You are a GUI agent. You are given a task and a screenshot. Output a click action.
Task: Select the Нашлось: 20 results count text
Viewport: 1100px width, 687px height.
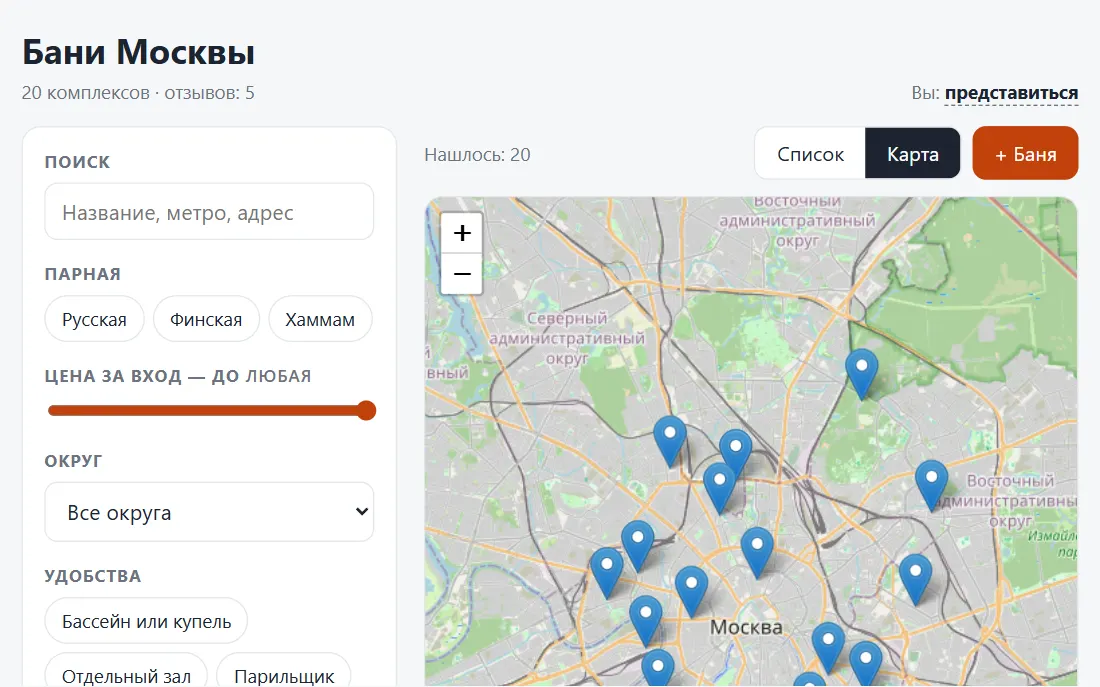tap(477, 155)
